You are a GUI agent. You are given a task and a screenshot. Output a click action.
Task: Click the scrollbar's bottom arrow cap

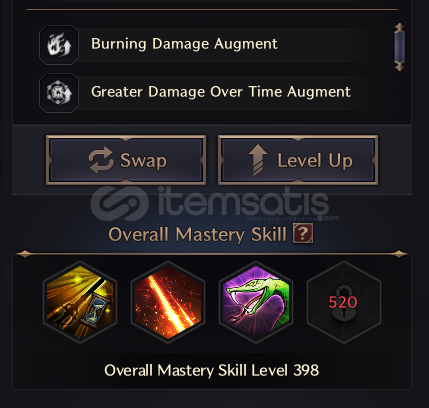[x=399, y=67]
